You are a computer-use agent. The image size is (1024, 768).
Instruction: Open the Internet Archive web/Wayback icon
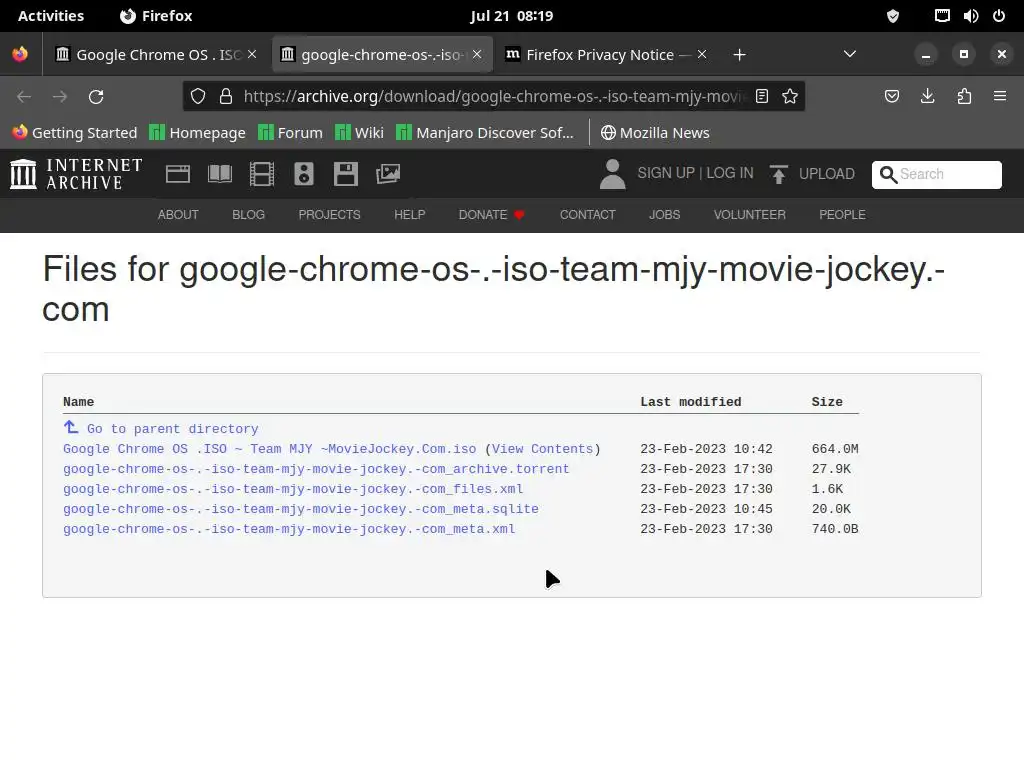pyautogui.click(x=178, y=174)
